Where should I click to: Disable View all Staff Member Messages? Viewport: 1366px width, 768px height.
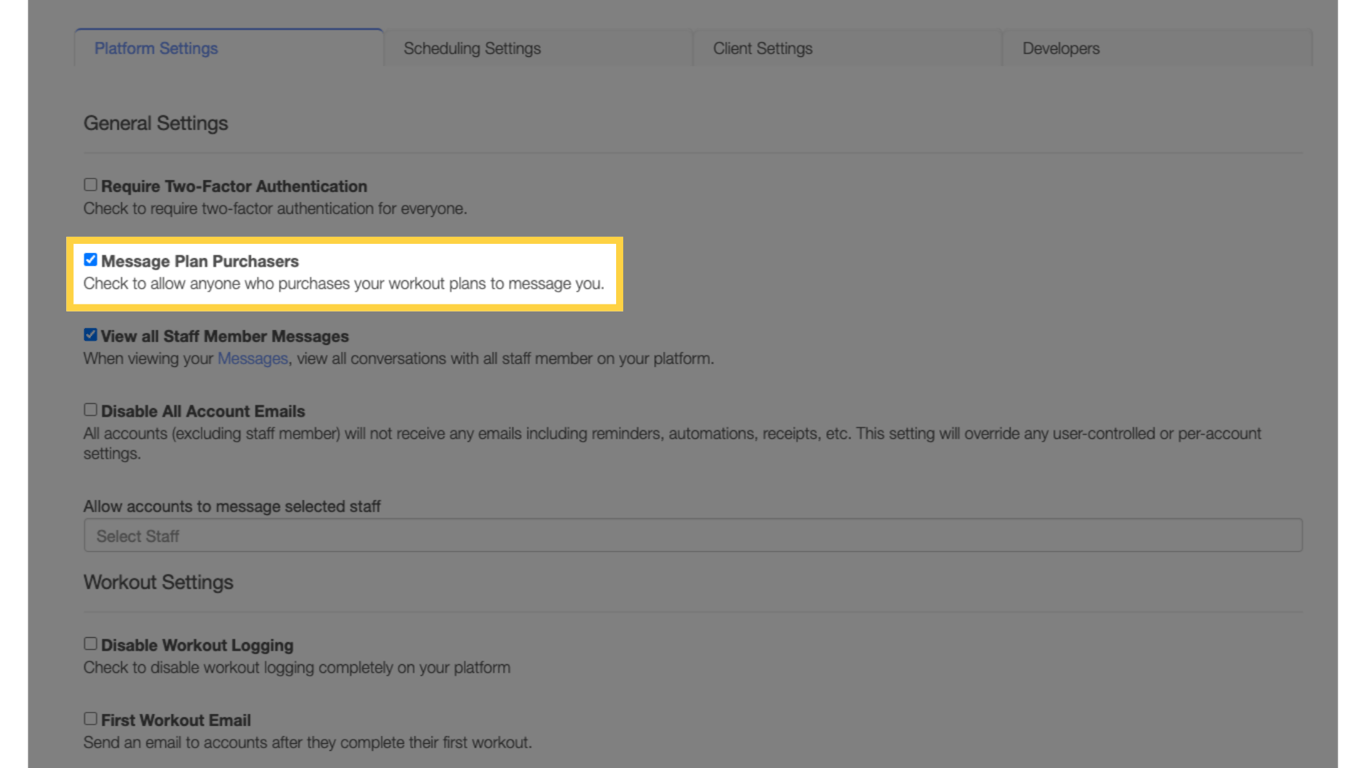pyautogui.click(x=90, y=334)
